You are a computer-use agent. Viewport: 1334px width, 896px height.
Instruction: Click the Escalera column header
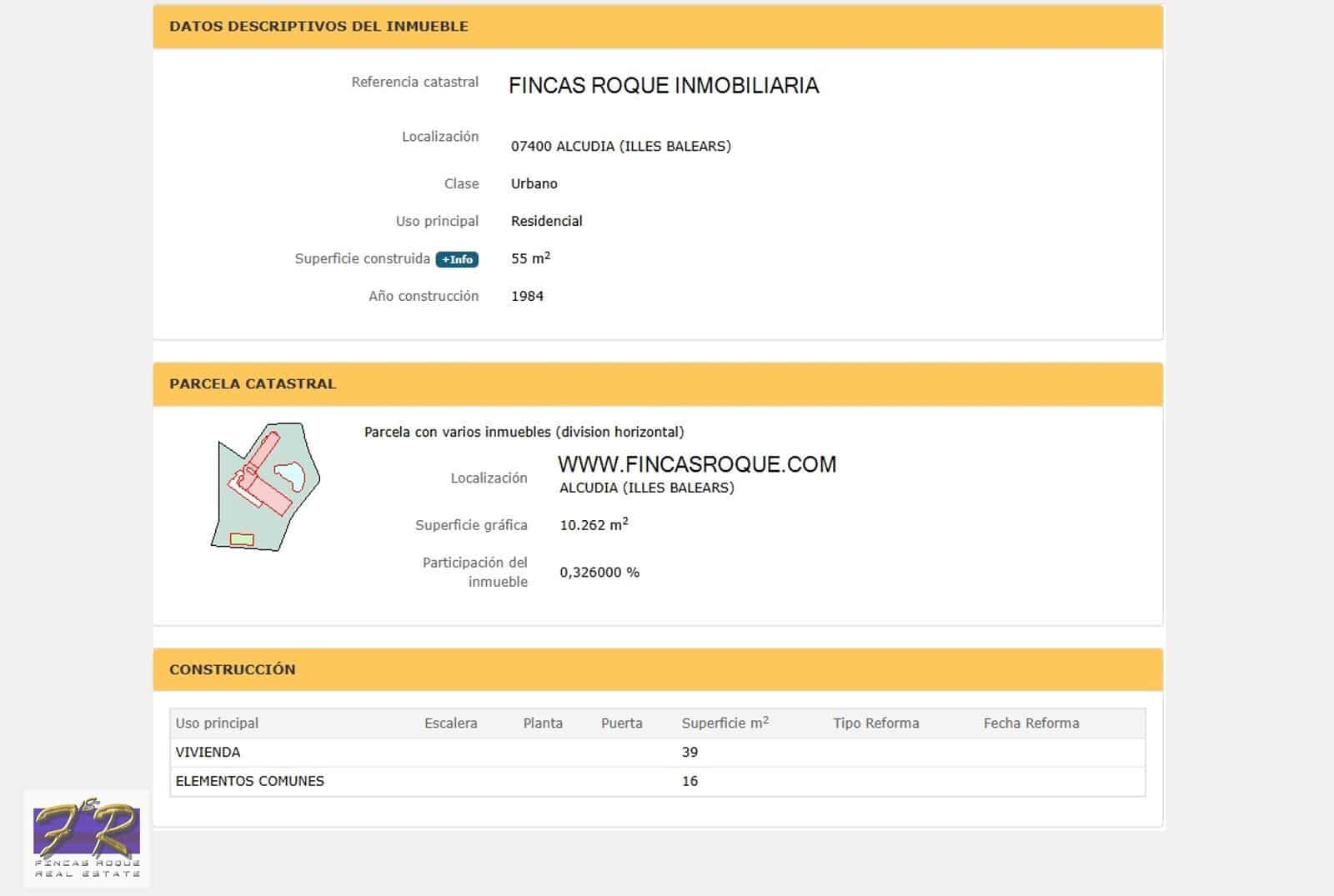coord(451,723)
